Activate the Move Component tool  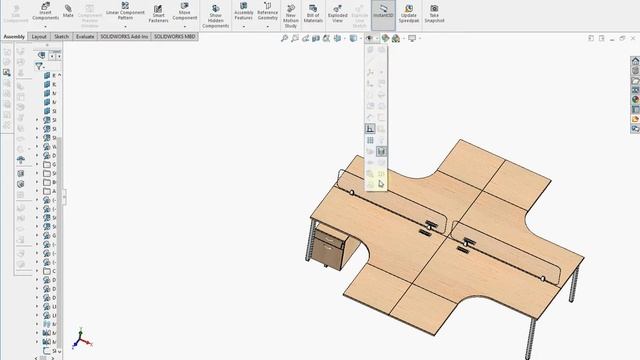pos(184,11)
